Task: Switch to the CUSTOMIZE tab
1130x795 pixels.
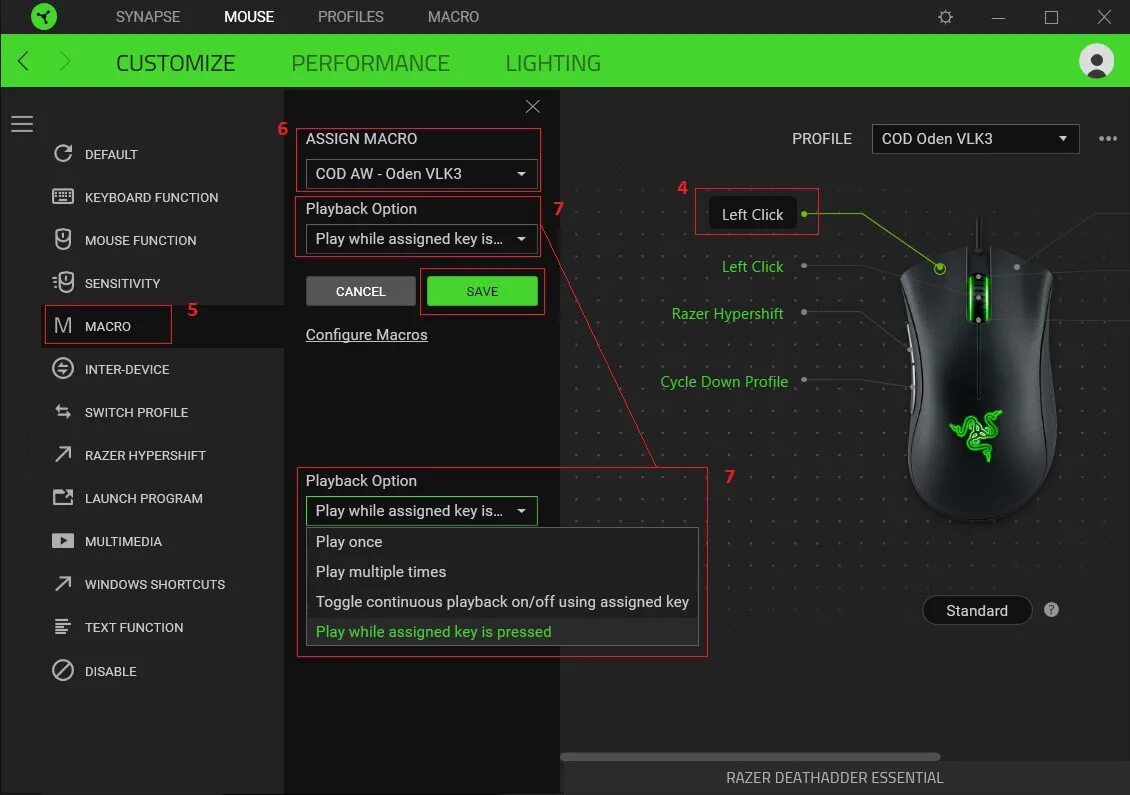Action: [x=176, y=63]
